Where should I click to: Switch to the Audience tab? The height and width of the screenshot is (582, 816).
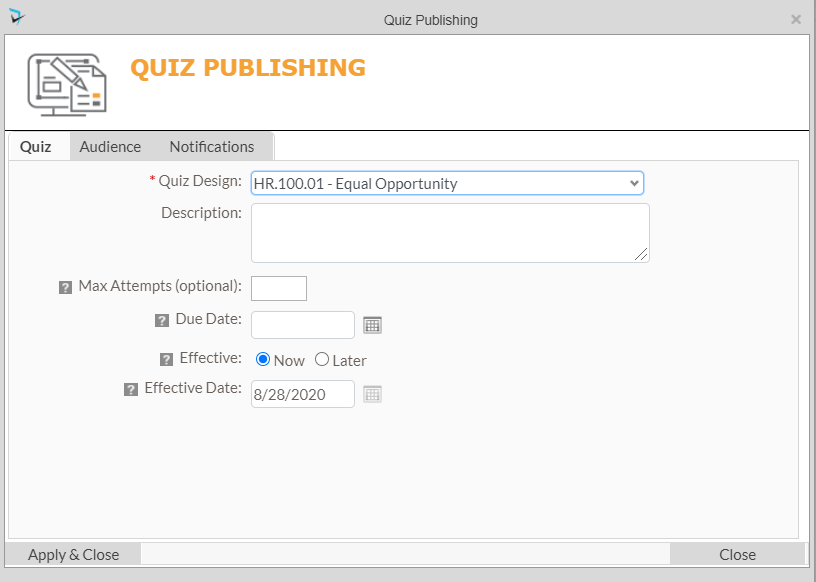coord(110,146)
